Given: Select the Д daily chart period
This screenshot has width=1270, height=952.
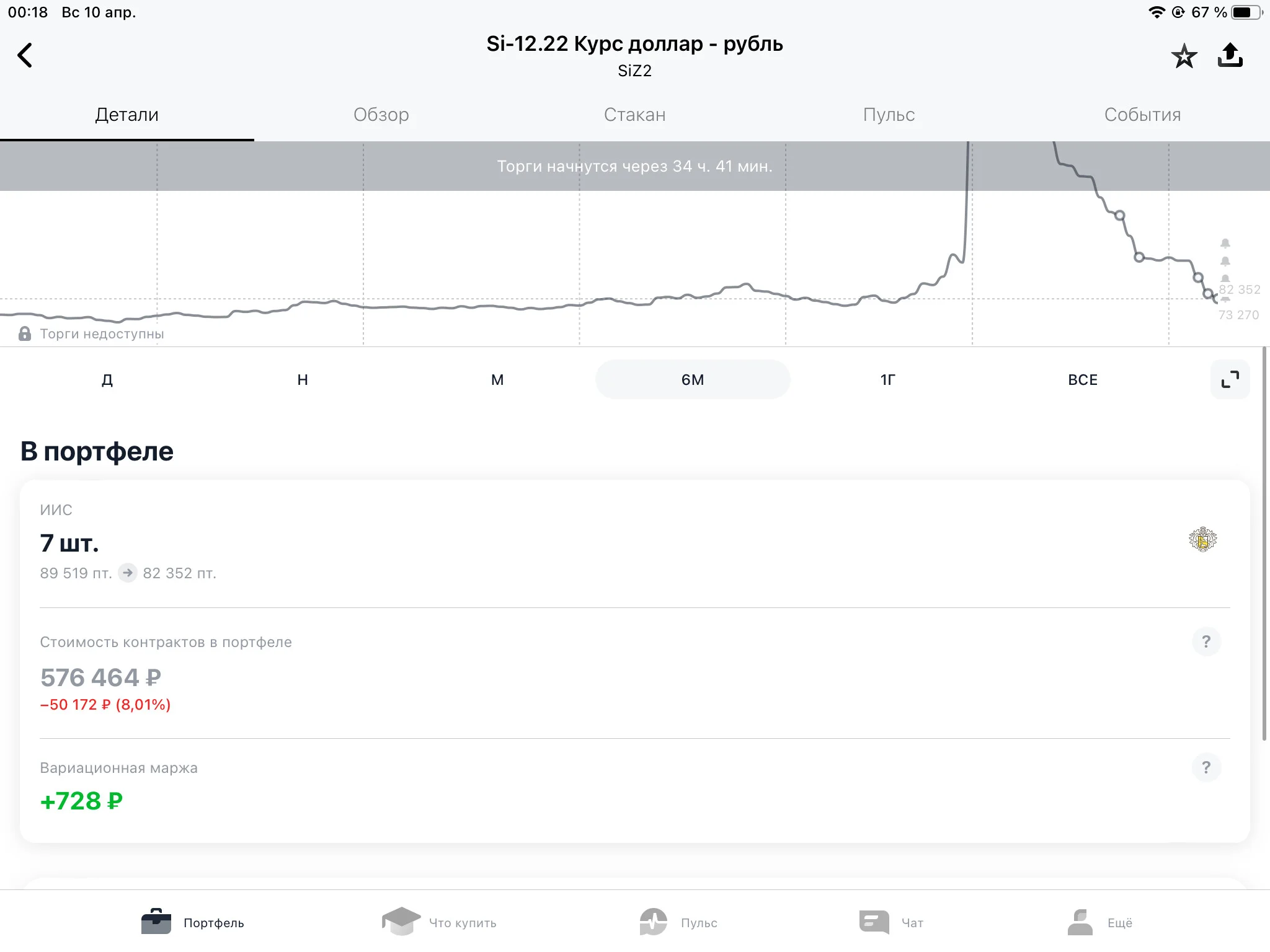Looking at the screenshot, I should click(107, 379).
